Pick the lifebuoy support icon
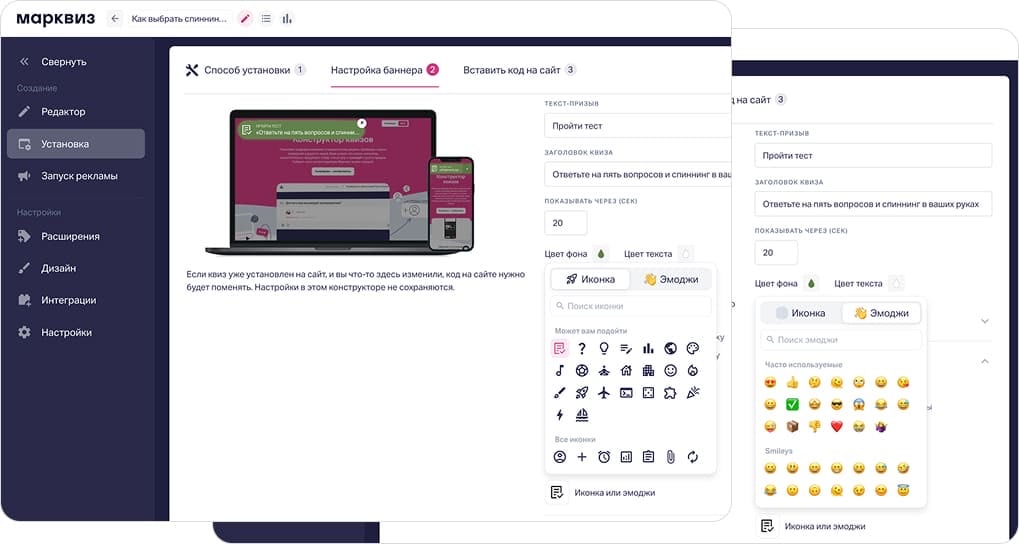Image resolution: width=1019 pixels, height=544 pixels. click(582, 370)
